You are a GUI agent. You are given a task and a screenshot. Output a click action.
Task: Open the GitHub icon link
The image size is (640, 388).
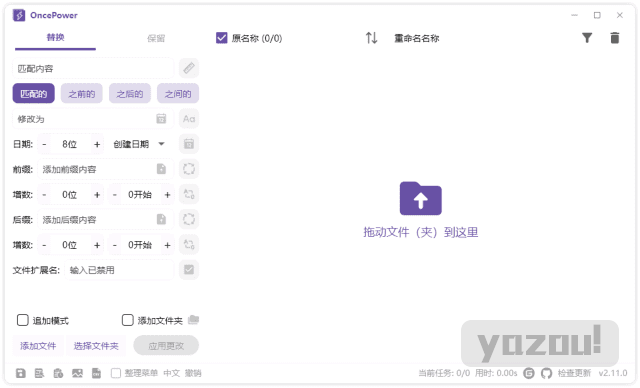pos(547,373)
